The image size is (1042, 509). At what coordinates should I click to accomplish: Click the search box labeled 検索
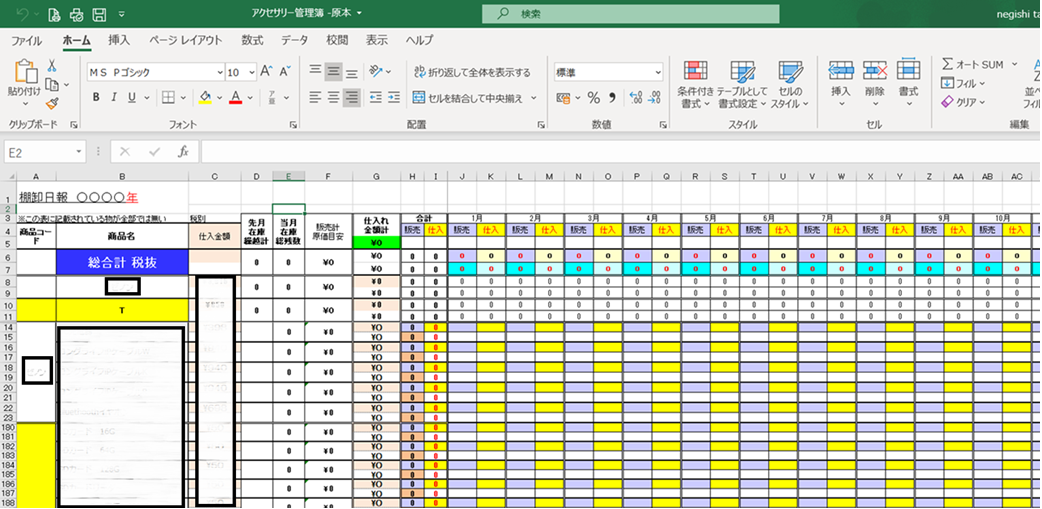[631, 13]
